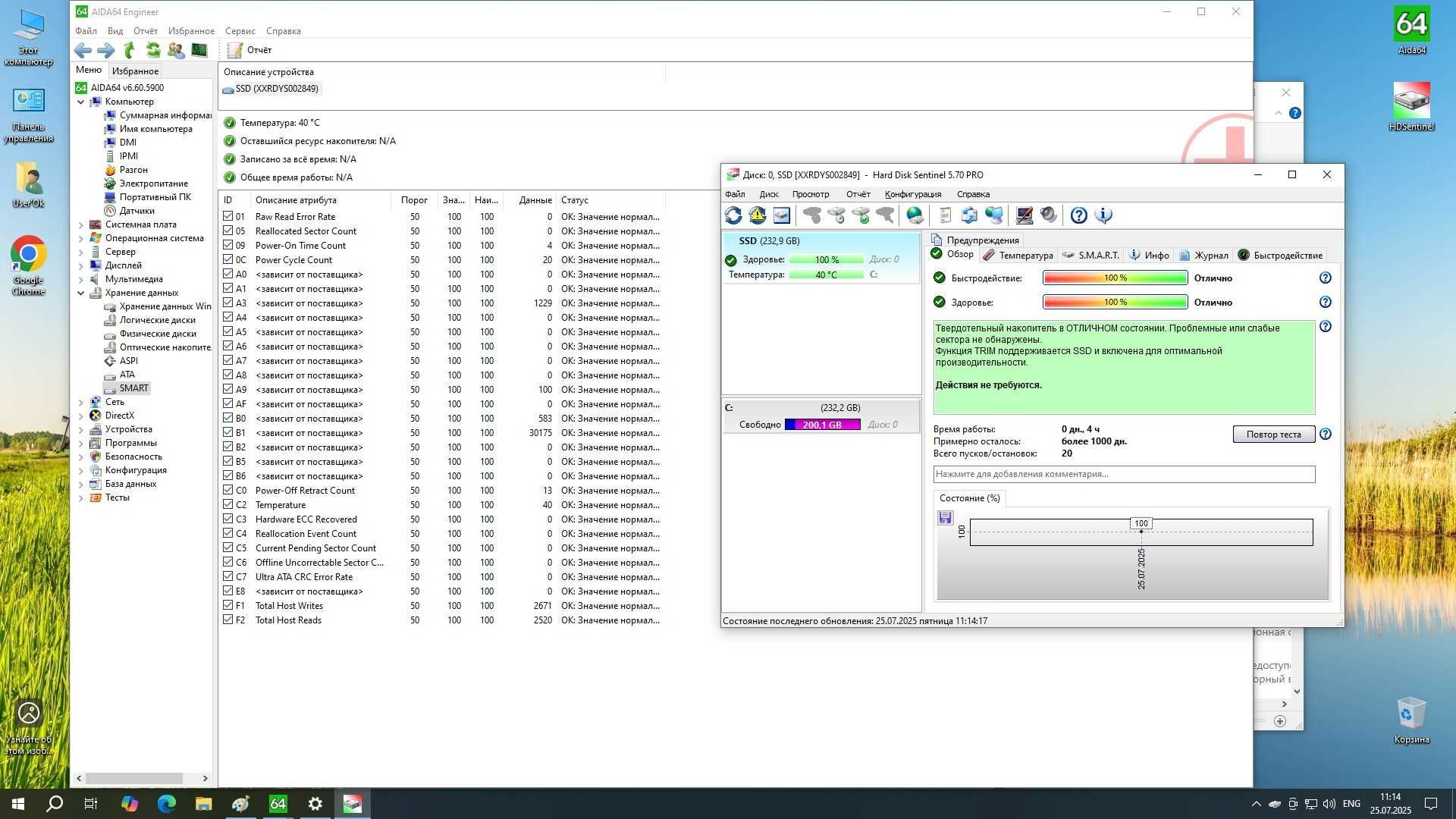Click help icon beside Здоровье bar

1326,303
